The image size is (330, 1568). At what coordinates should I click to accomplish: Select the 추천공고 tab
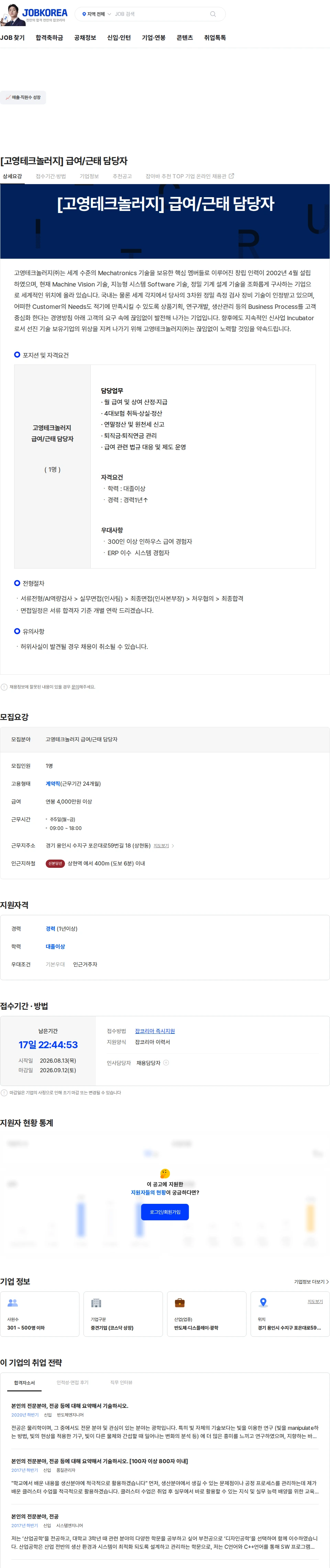point(122,177)
